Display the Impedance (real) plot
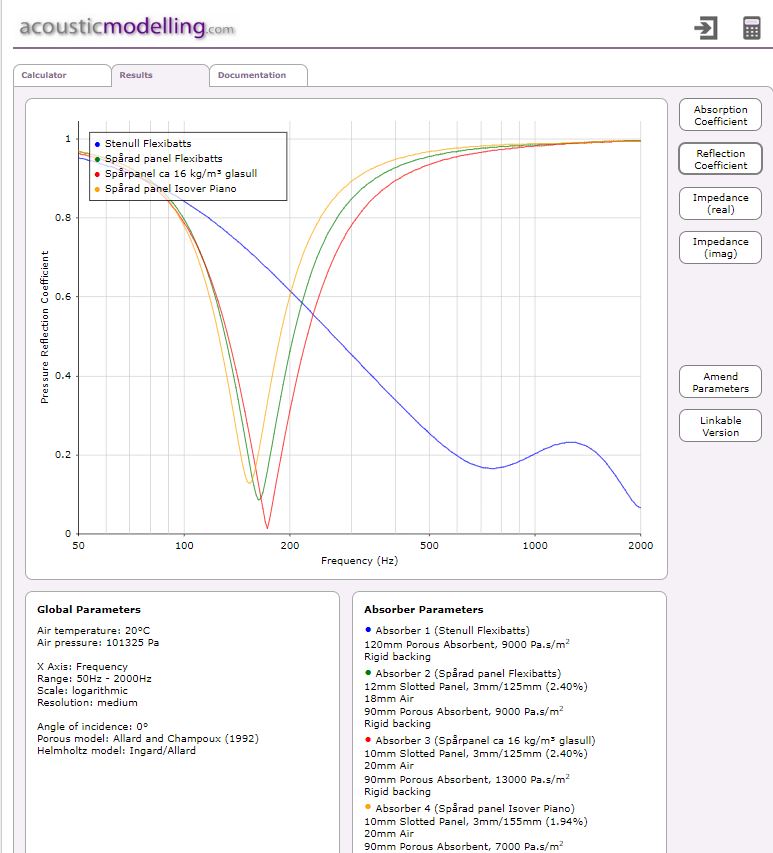Image resolution: width=773 pixels, height=853 pixels. (720, 204)
